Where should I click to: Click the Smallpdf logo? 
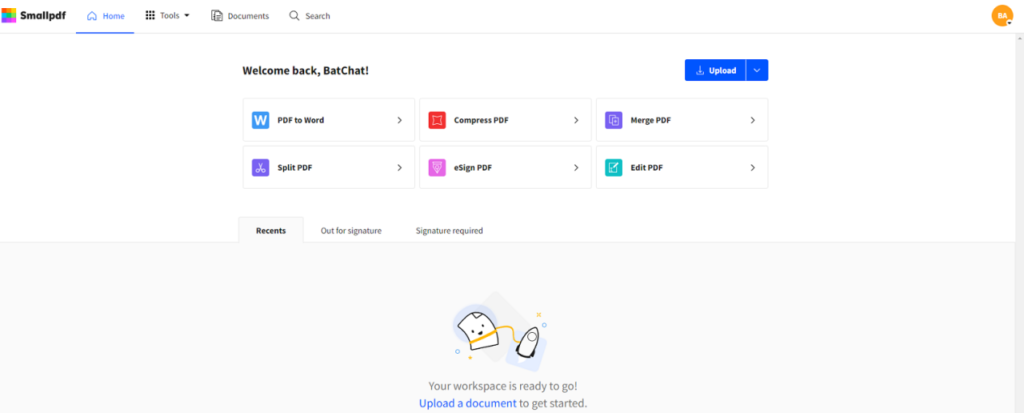click(x=33, y=15)
